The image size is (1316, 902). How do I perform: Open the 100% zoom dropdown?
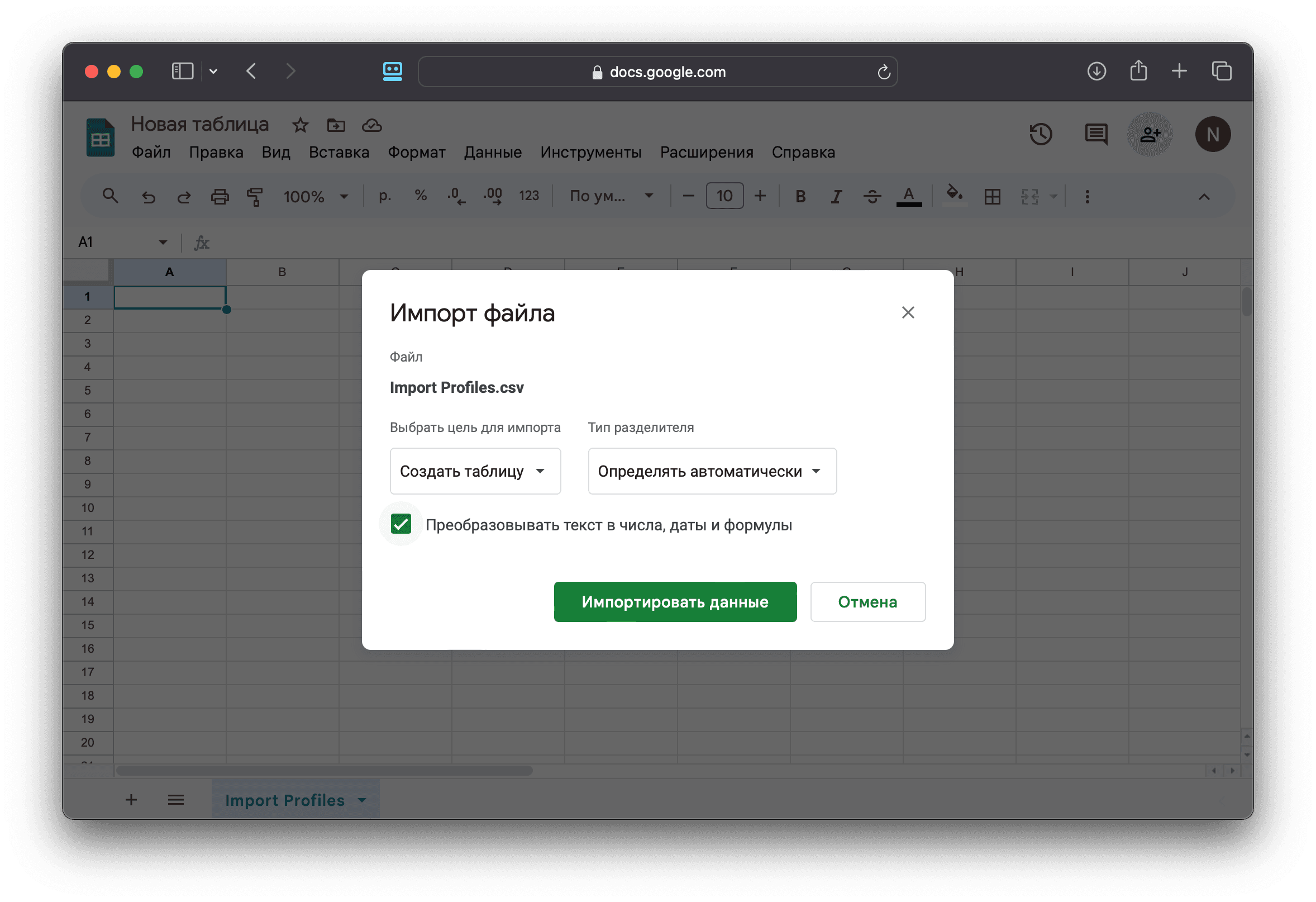point(316,197)
